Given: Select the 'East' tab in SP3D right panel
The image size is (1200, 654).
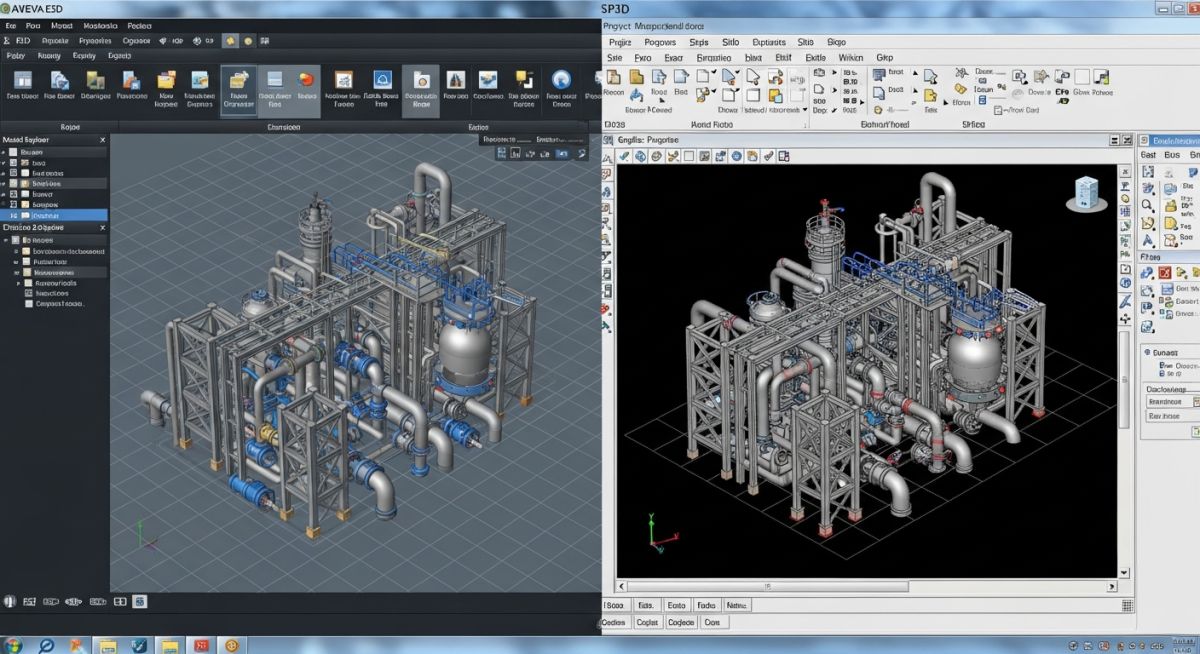Looking at the screenshot, I should [1148, 155].
